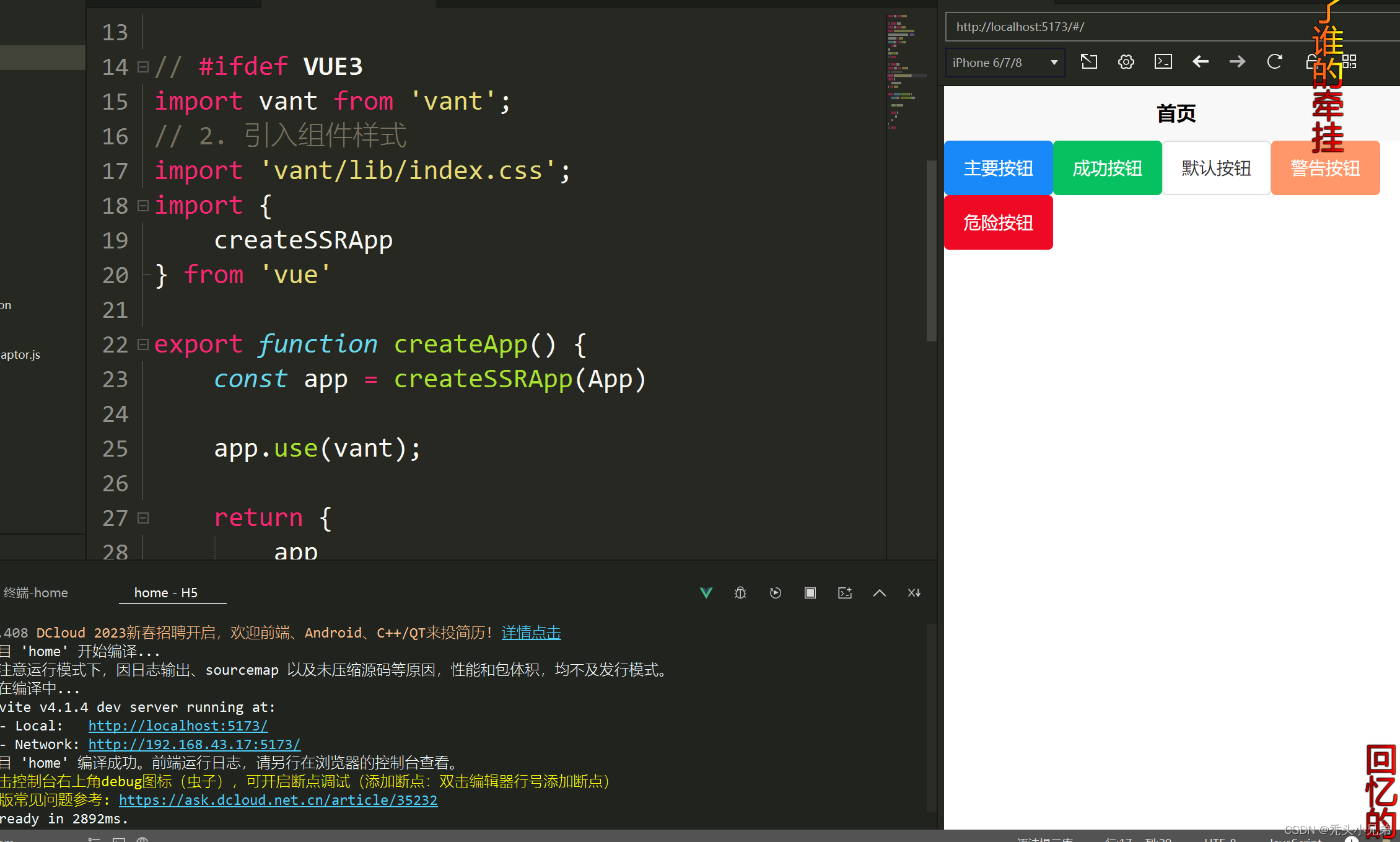Collapse createApp function at line 22
This screenshot has width=1400, height=842.
click(143, 344)
